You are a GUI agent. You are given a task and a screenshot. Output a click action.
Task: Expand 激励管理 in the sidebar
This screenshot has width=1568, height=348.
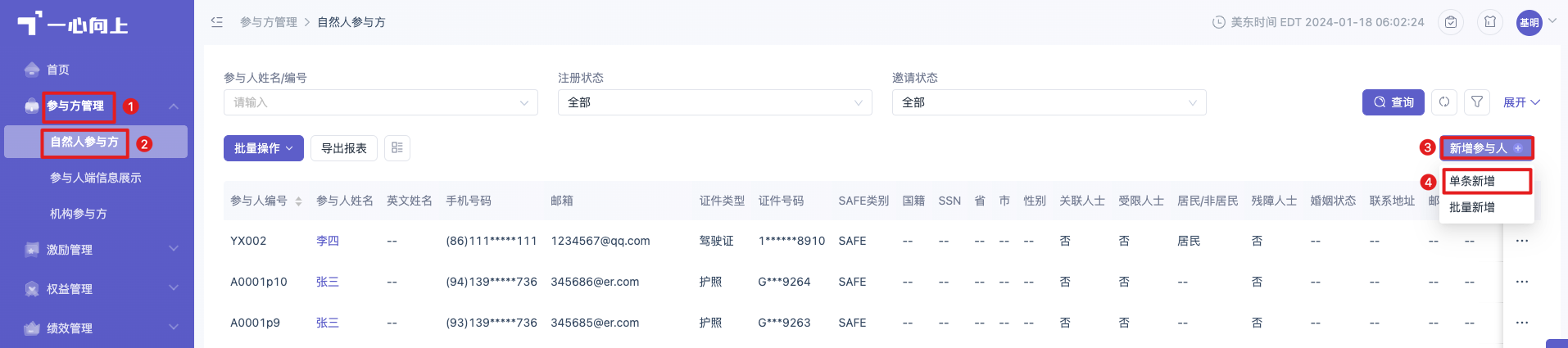click(97, 249)
